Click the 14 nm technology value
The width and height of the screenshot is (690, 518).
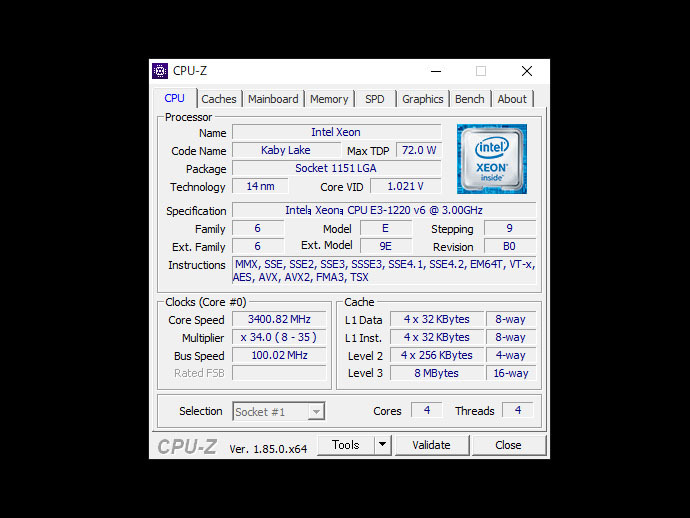(260, 186)
